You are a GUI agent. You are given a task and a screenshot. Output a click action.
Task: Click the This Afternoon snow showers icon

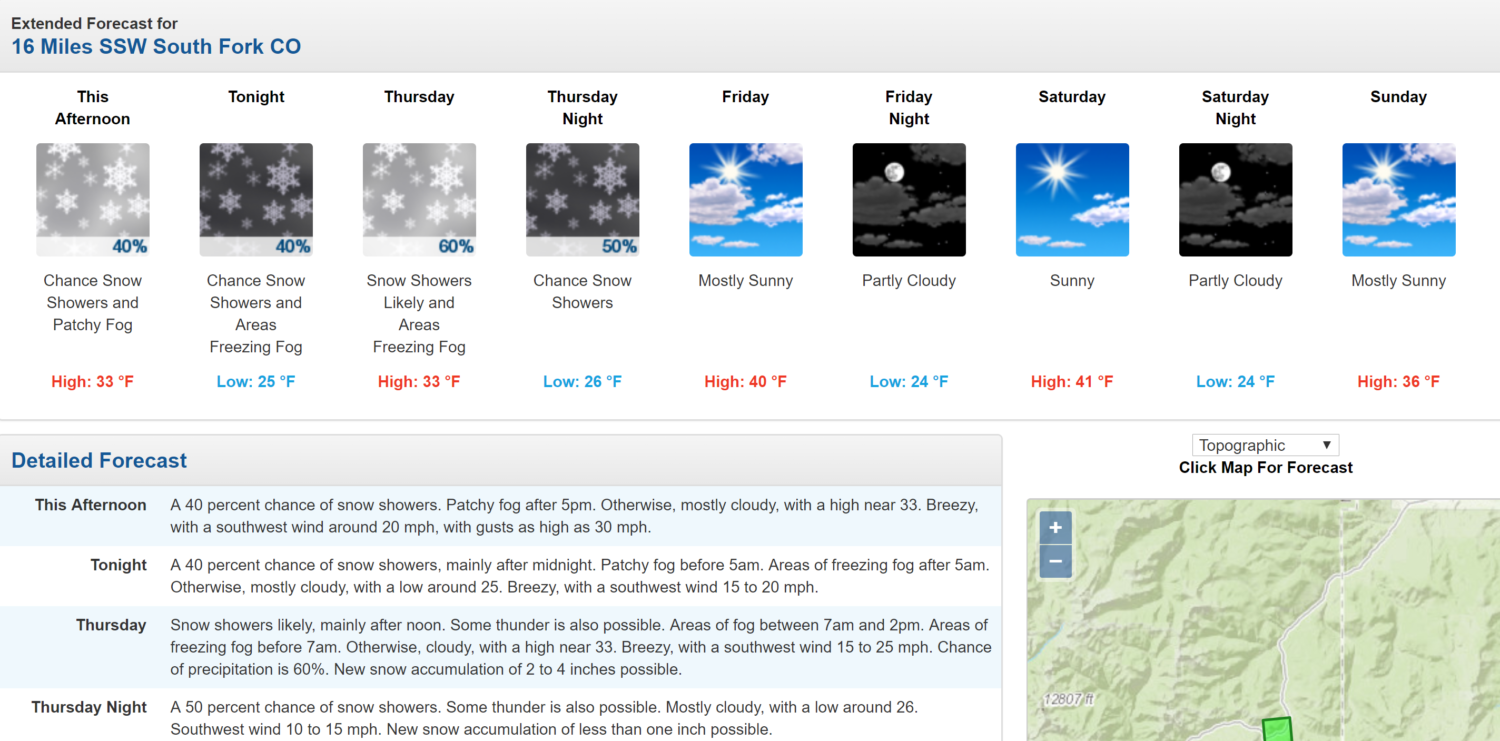pyautogui.click(x=93, y=200)
